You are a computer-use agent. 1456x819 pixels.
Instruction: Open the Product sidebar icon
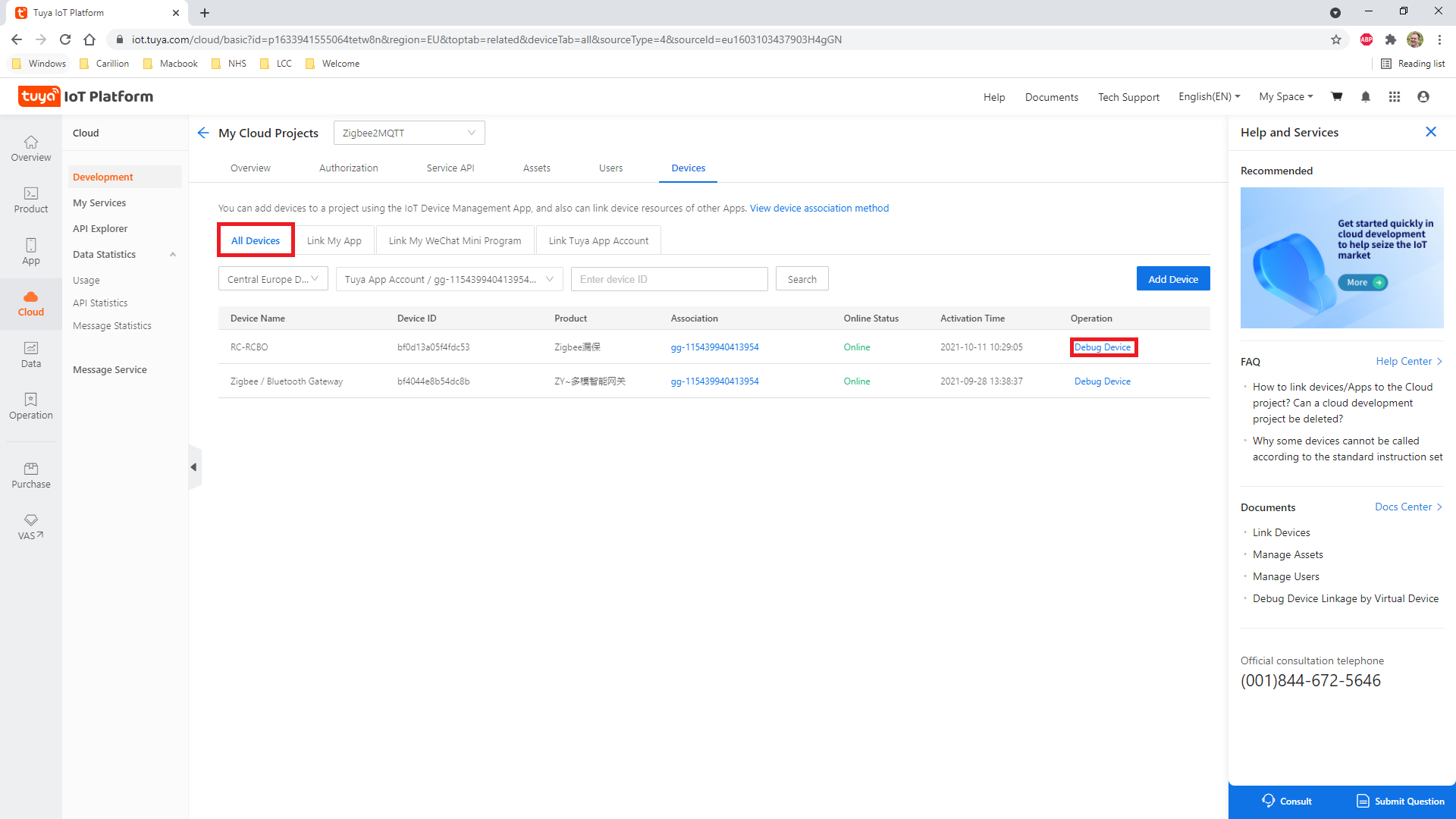31,200
